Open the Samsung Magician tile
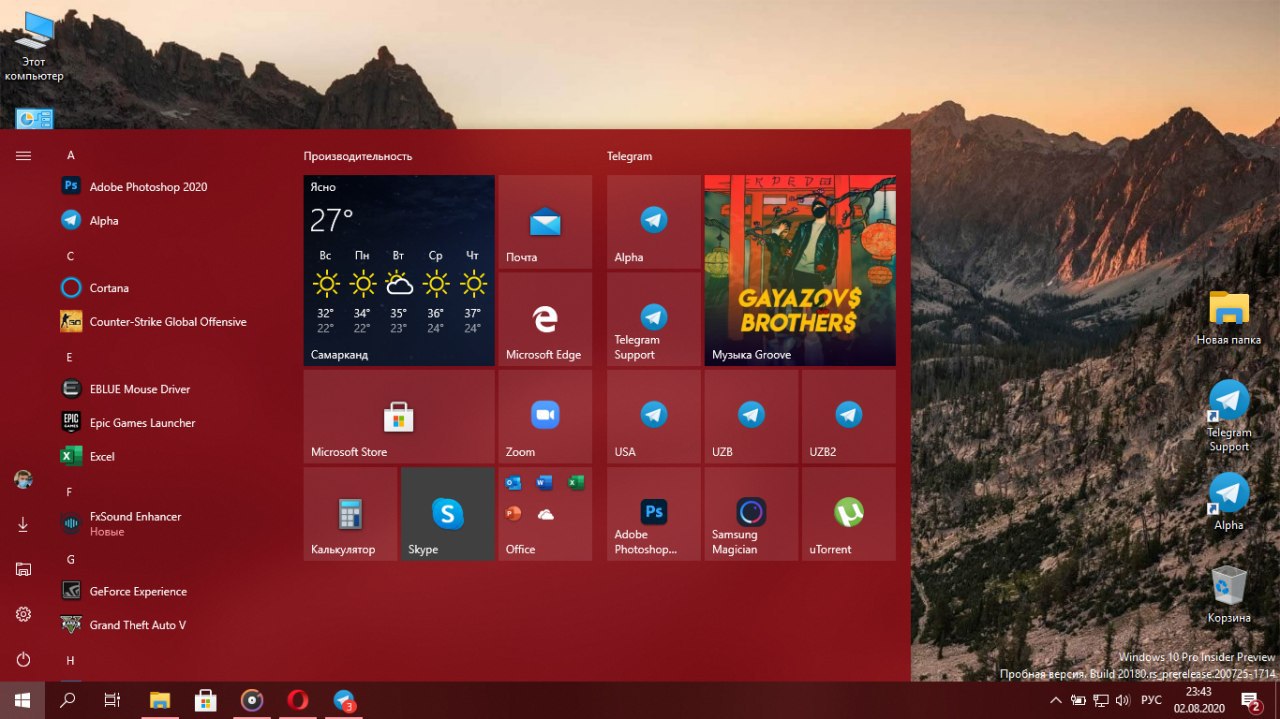Screen dimensions: 1280x719 pyautogui.click(x=751, y=514)
